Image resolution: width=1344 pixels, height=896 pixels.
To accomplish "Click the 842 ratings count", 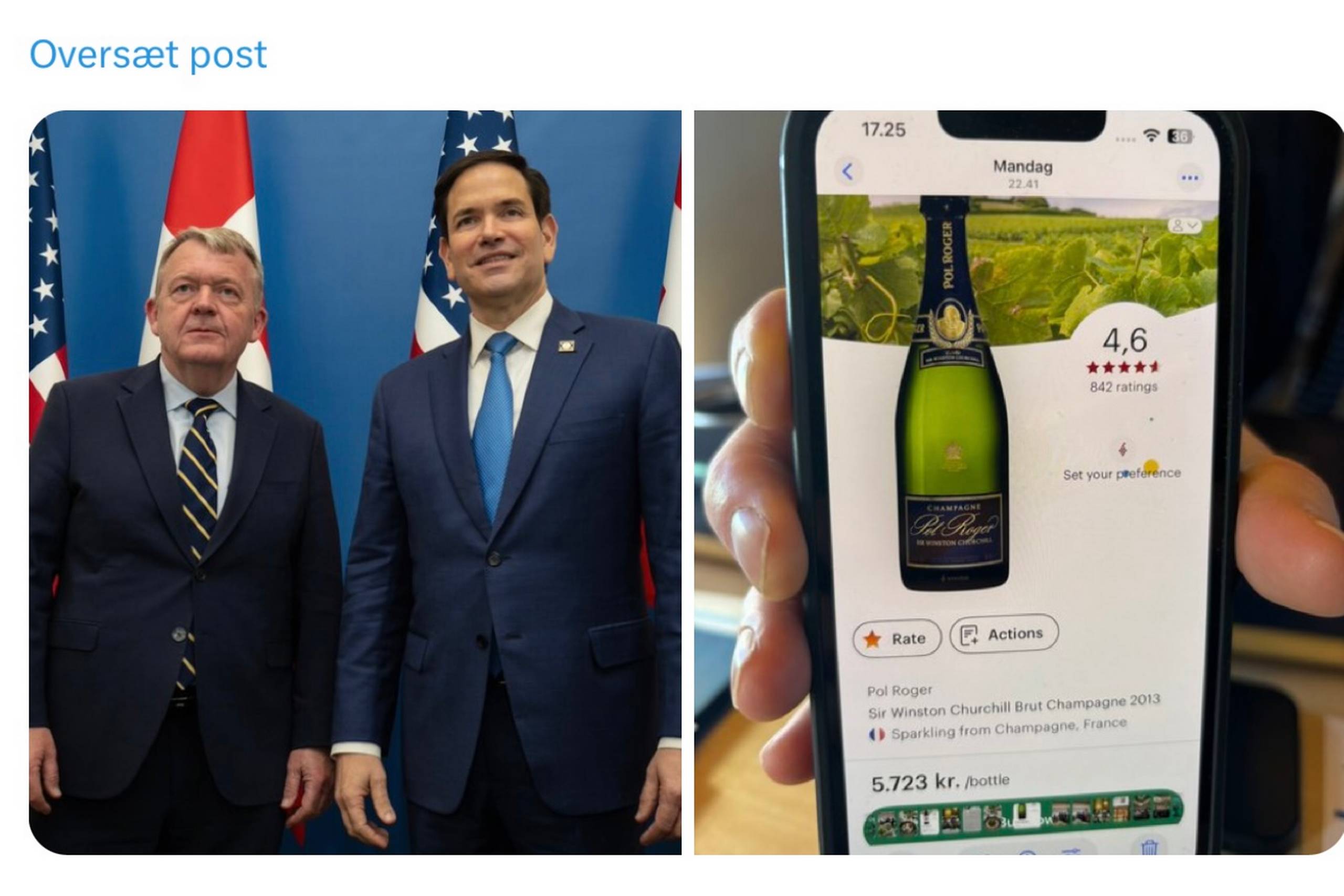I will pos(1123,387).
